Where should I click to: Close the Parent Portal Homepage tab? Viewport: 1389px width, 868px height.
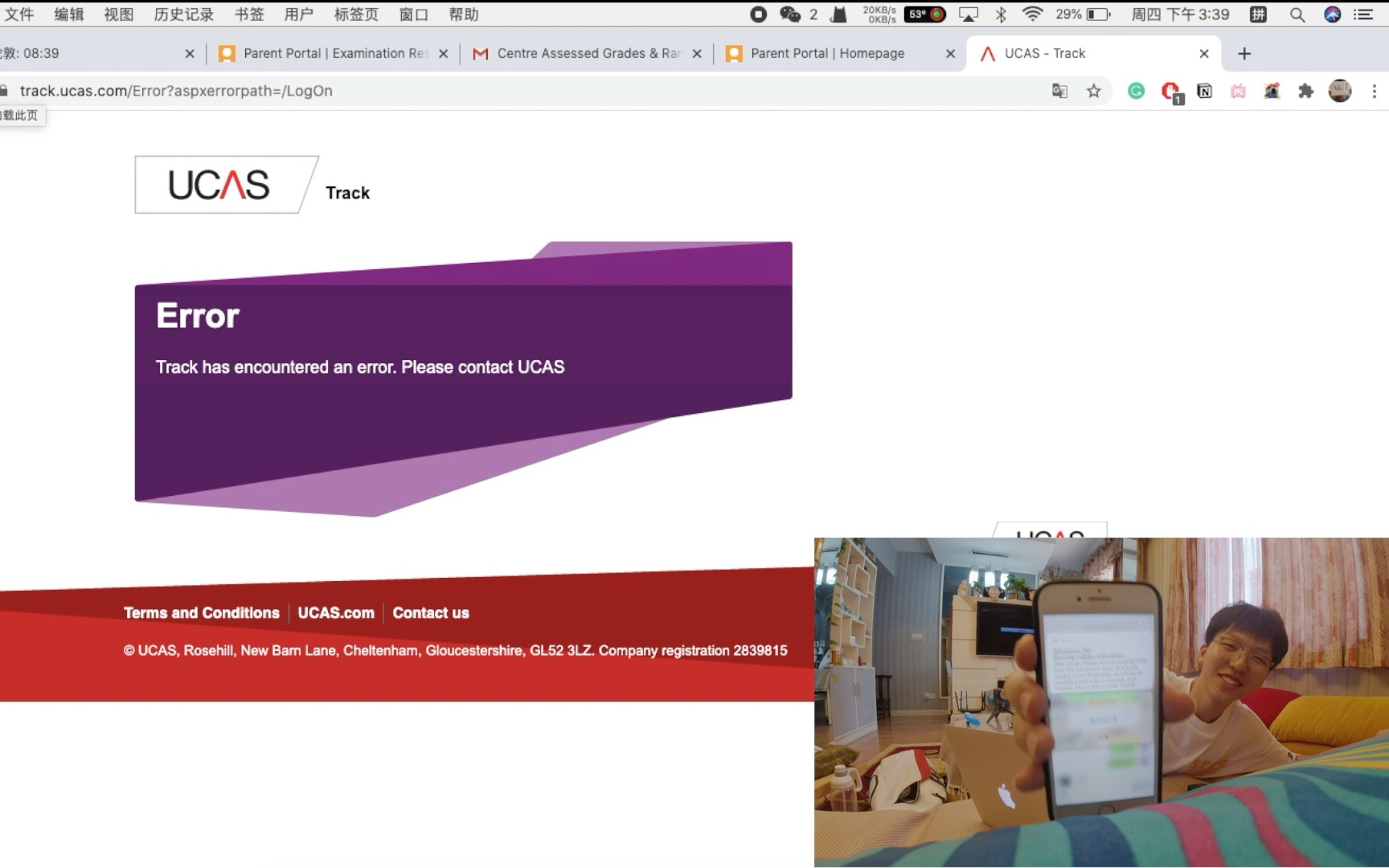coord(950,54)
